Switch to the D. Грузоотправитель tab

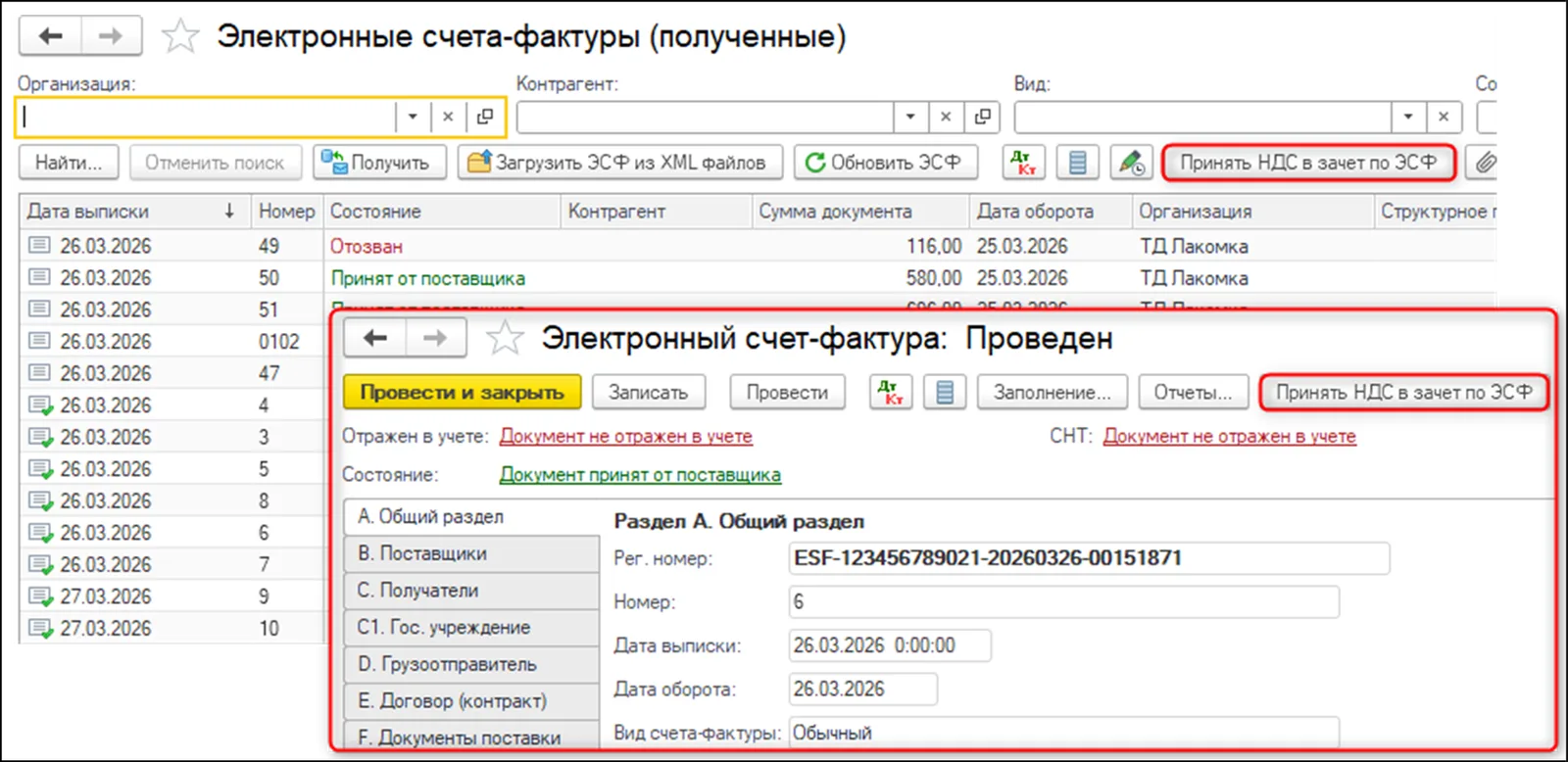(x=471, y=664)
